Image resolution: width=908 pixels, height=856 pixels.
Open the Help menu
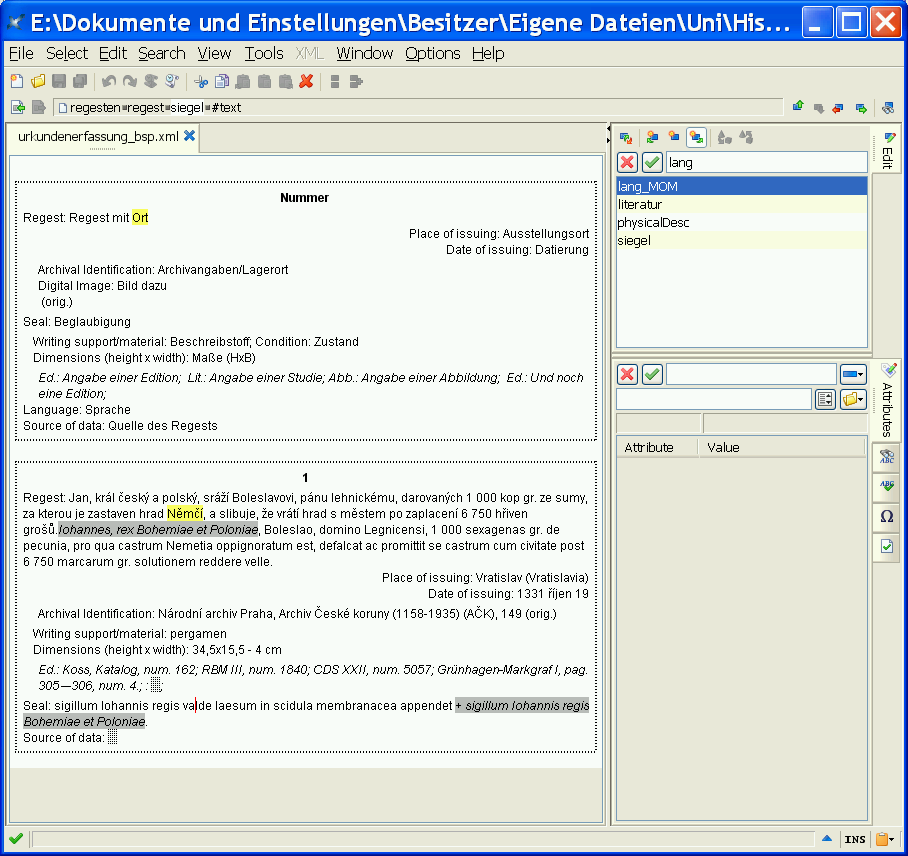(x=488, y=53)
